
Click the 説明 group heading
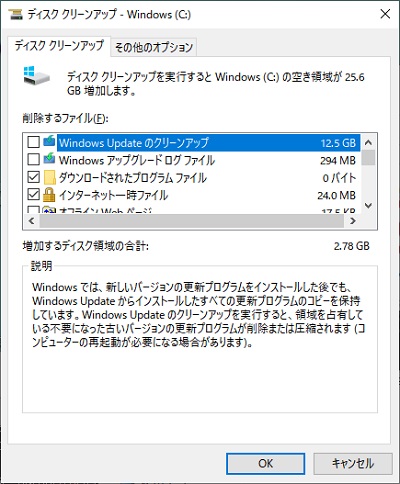pyautogui.click(x=42, y=266)
